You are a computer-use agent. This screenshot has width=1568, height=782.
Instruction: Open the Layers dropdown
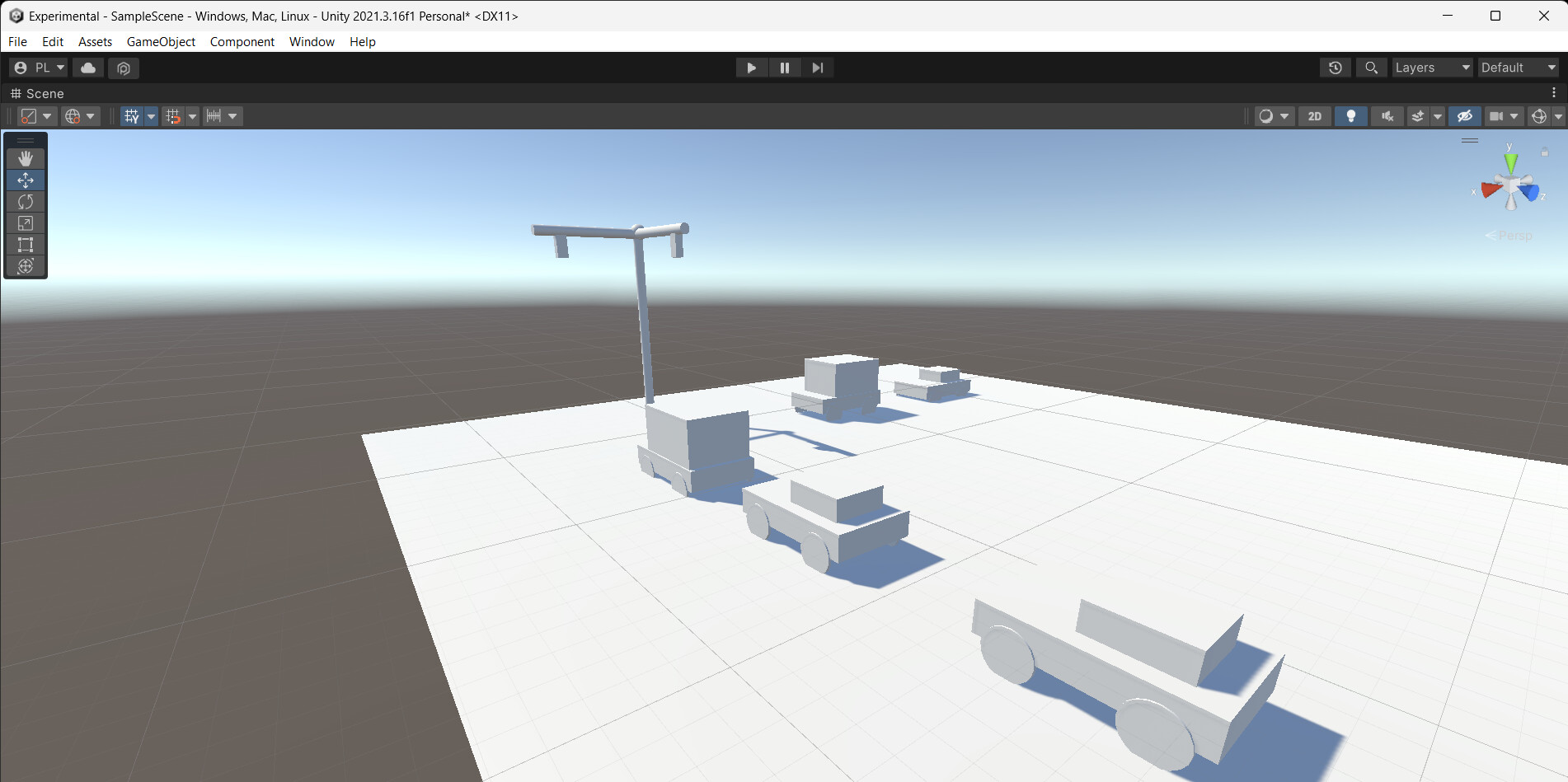1432,68
